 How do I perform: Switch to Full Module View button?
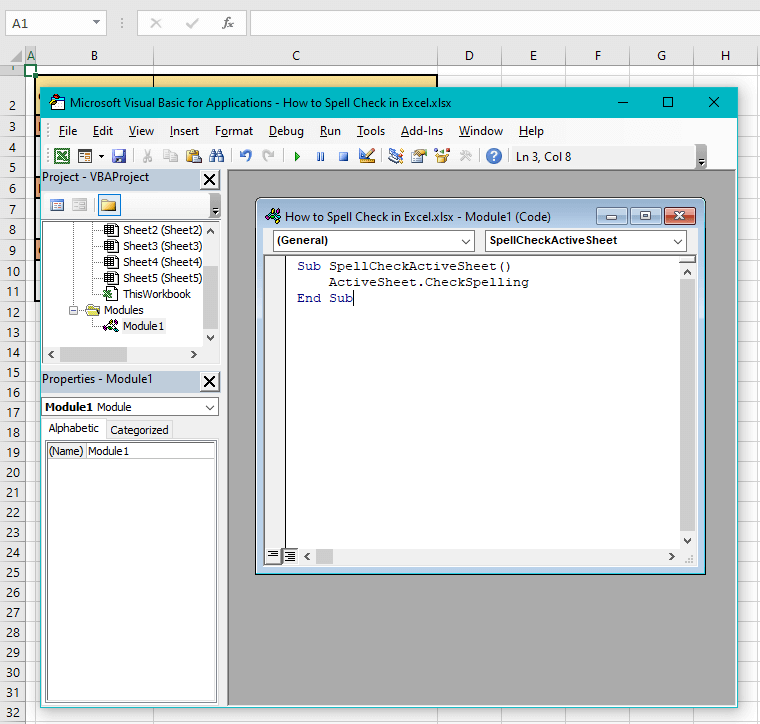[289, 556]
